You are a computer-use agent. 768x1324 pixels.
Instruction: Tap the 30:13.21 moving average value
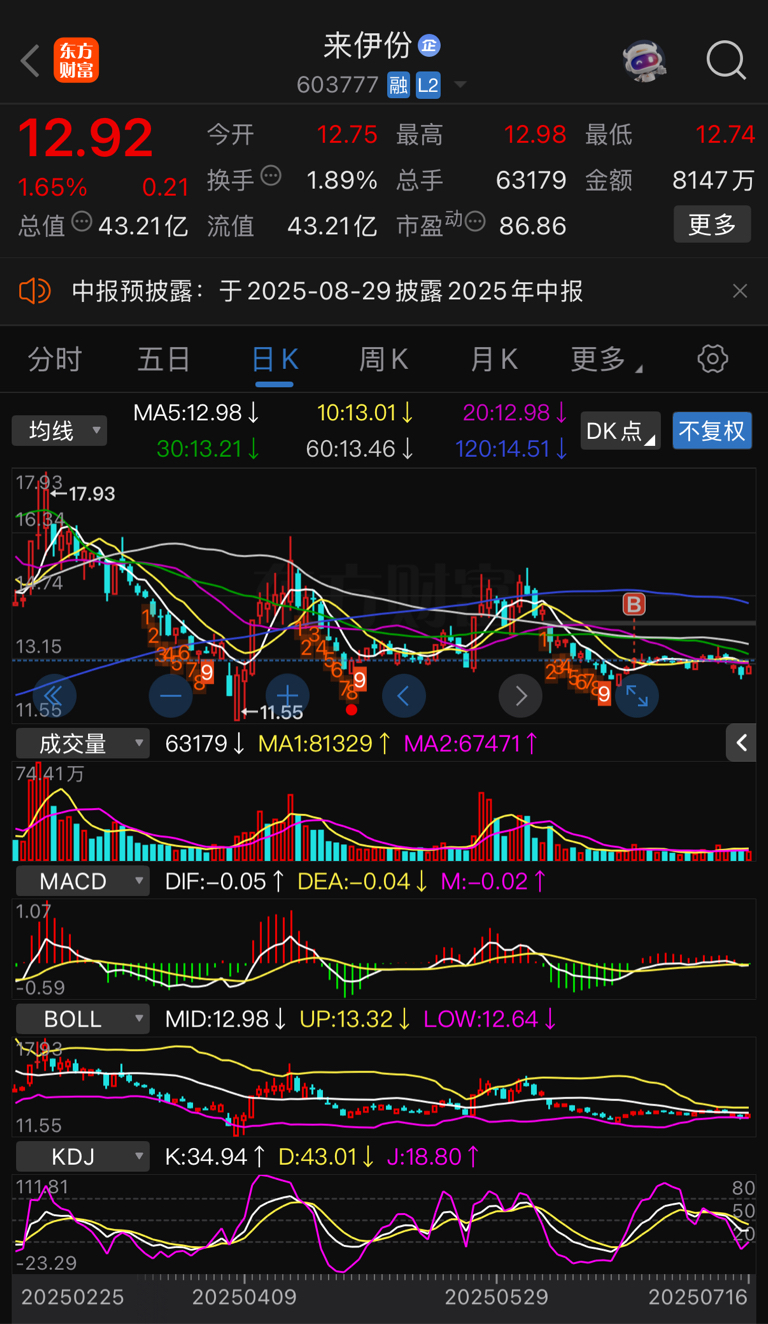tap(208, 449)
